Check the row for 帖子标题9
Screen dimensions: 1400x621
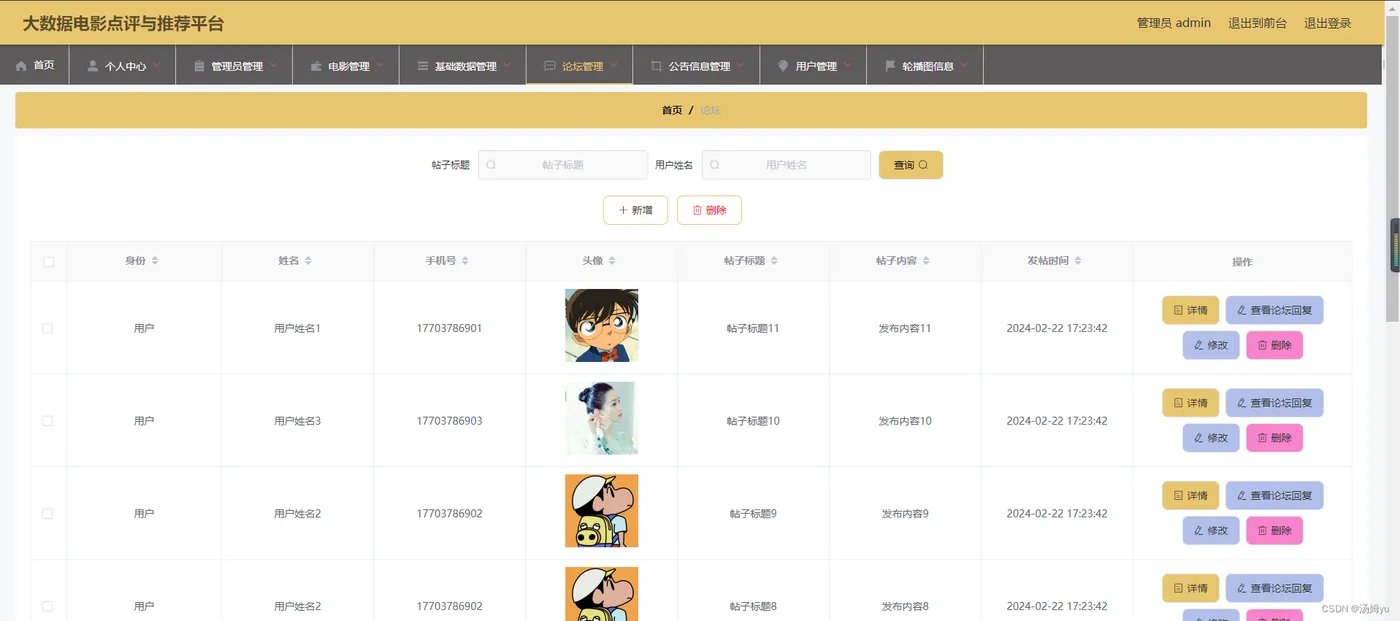pyautogui.click(x=47, y=513)
